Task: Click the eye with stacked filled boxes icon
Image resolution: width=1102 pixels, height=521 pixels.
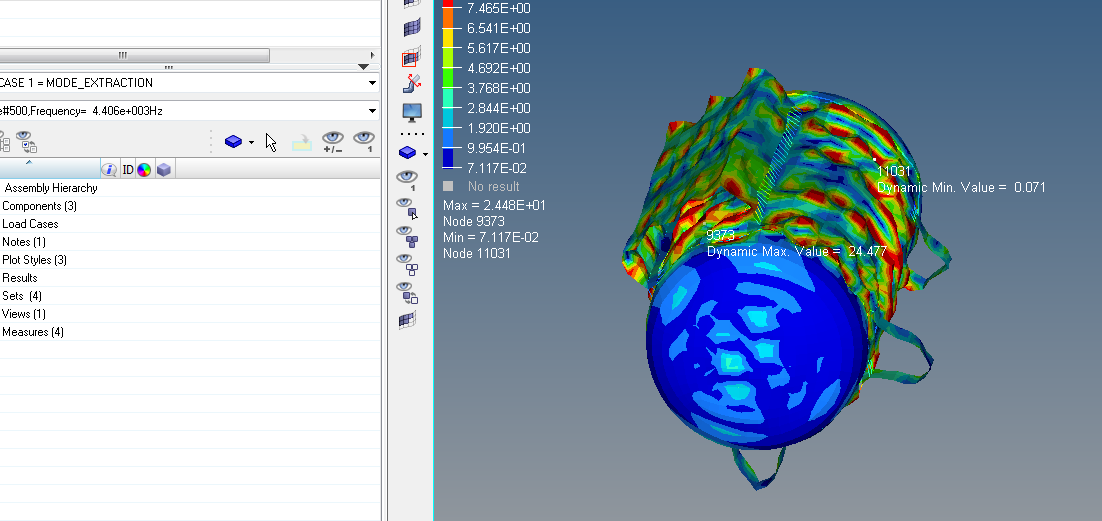Action: click(407, 235)
